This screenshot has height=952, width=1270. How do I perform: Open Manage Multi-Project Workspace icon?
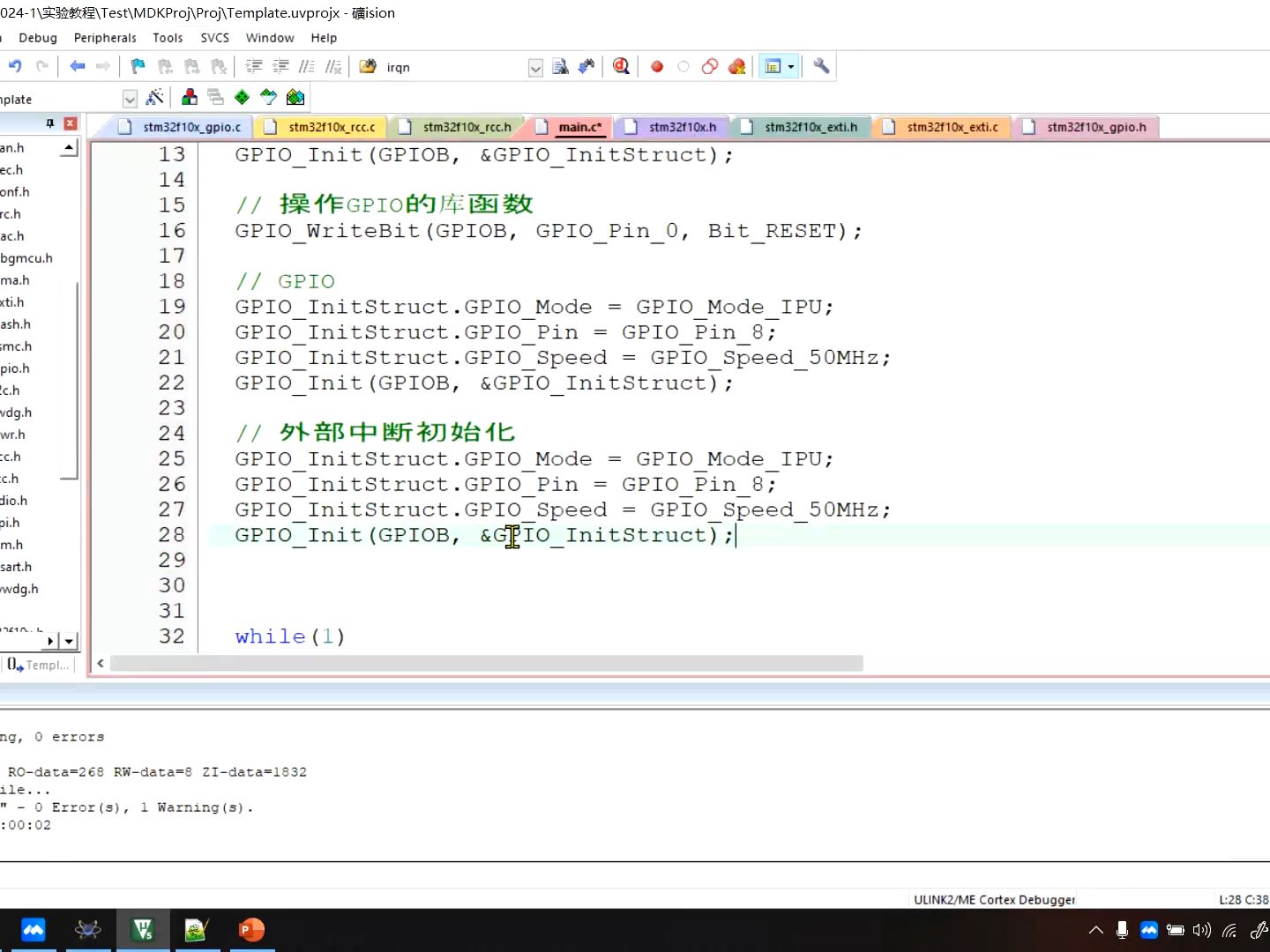pos(216,97)
